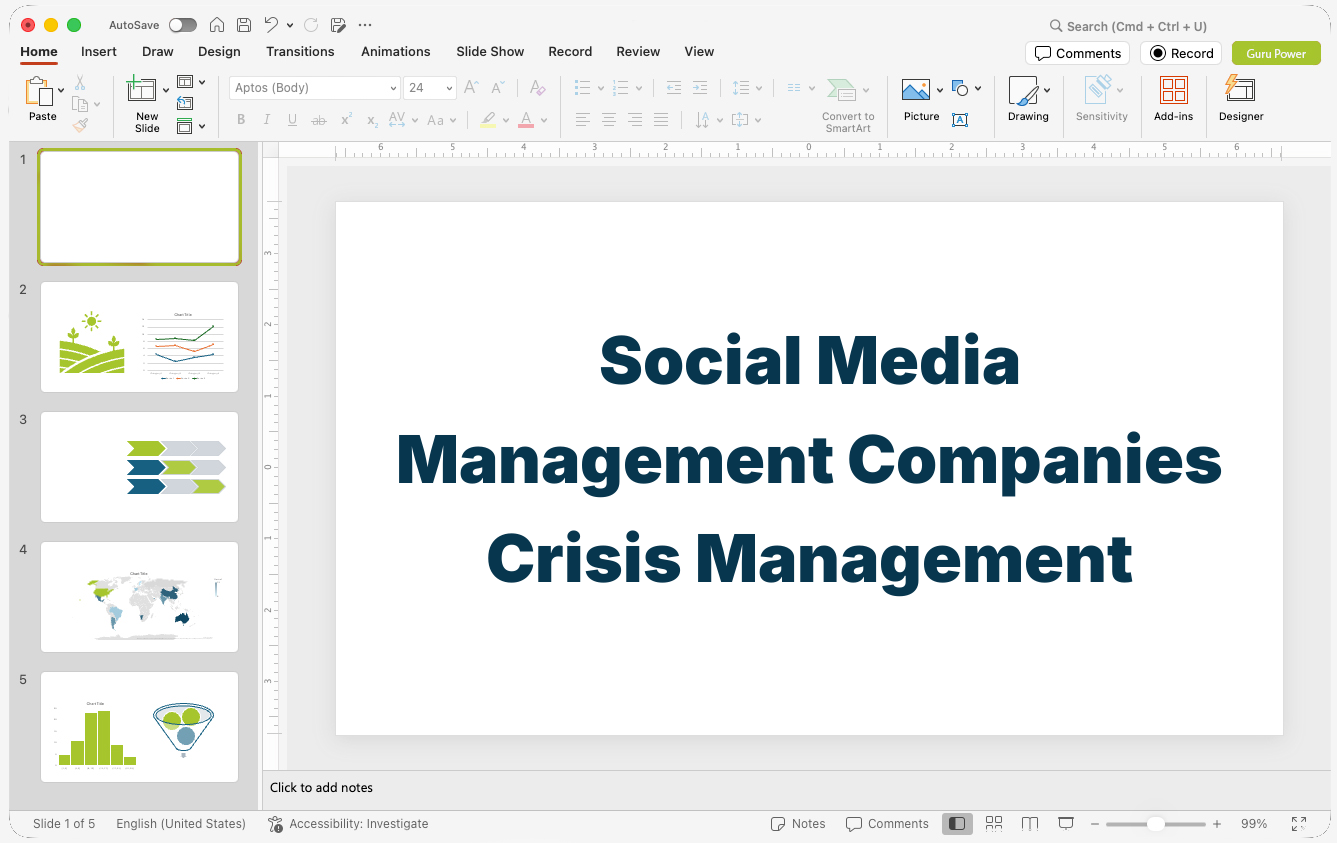This screenshot has height=843, width=1337.
Task: Increase font size with the larger A icon
Action: (x=471, y=88)
